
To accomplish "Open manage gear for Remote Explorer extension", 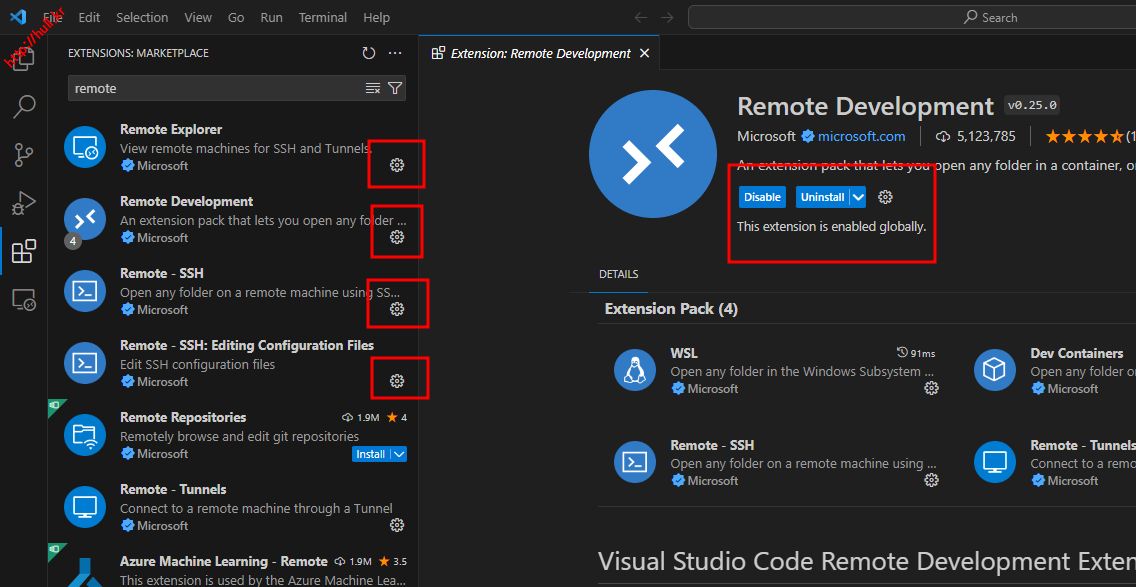I will tap(397, 165).
